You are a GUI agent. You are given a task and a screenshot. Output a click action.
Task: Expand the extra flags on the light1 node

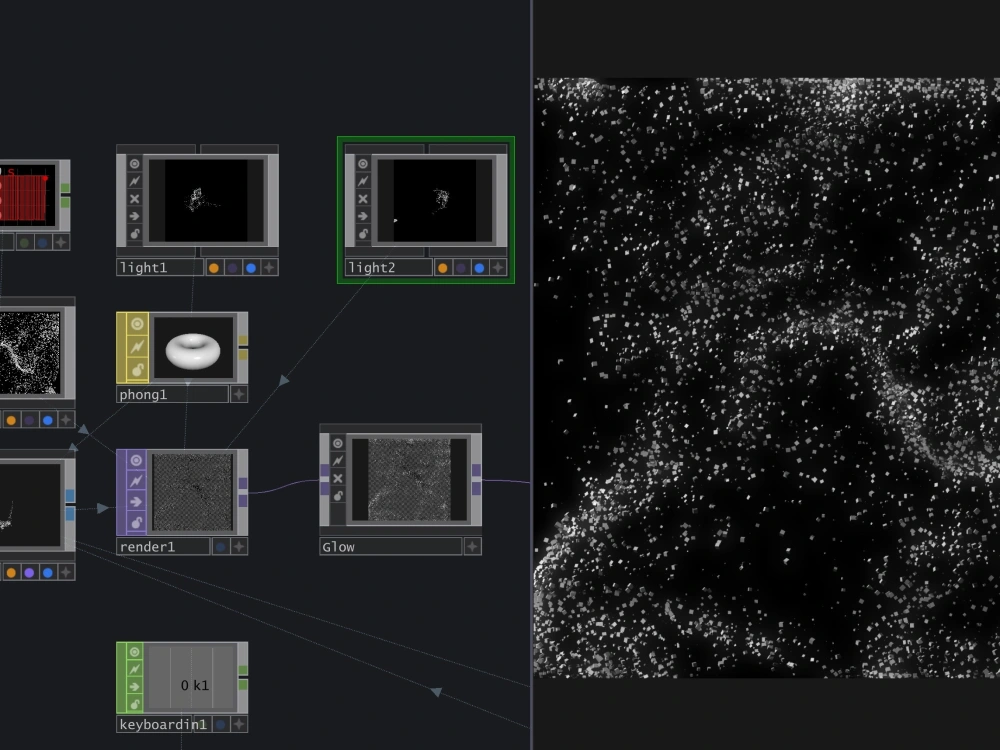[x=269, y=267]
